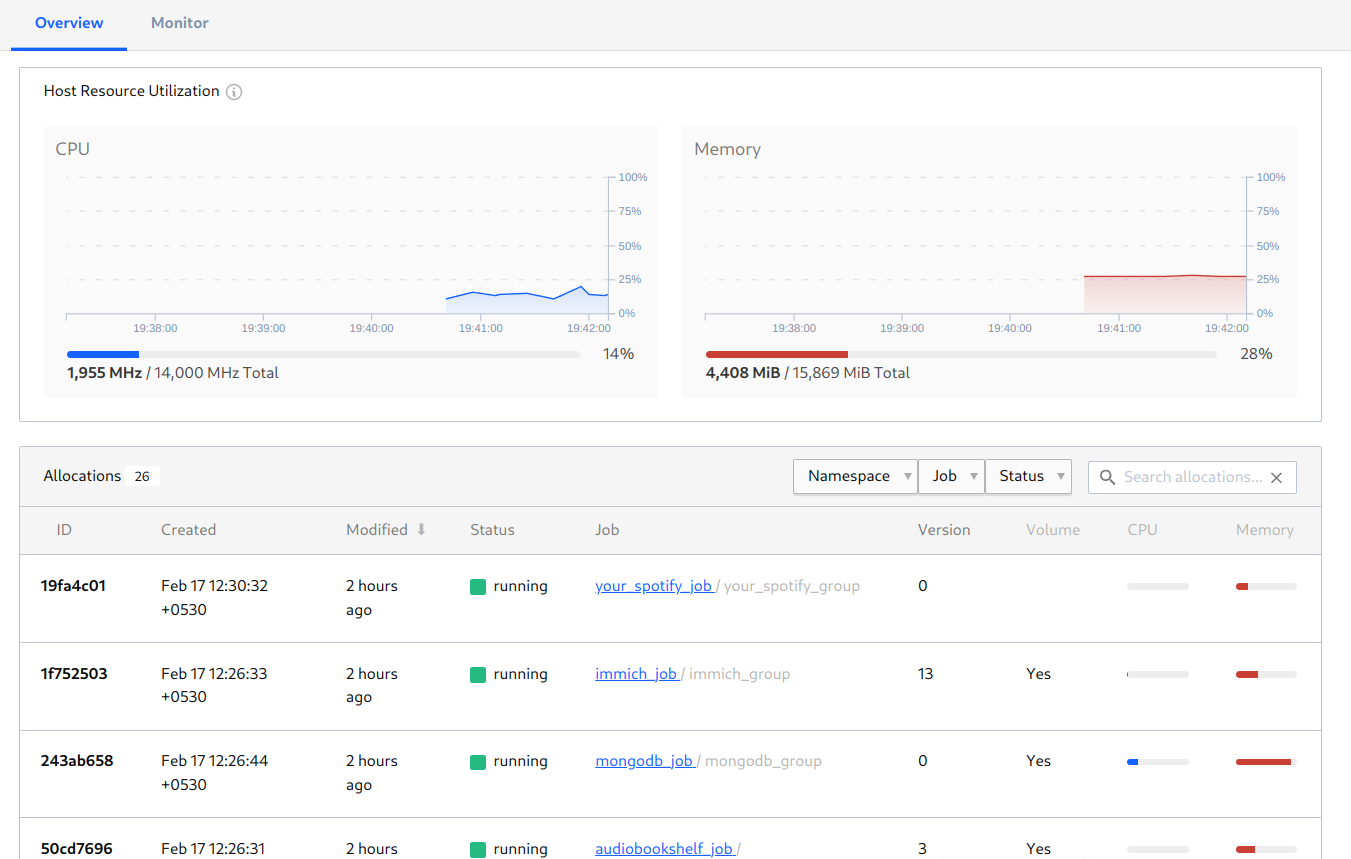
Task: Click the sort arrow on the Modified column
Action: click(420, 529)
